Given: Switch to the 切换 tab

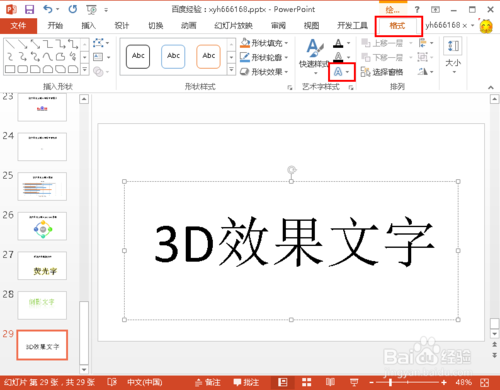Looking at the screenshot, I should point(155,25).
